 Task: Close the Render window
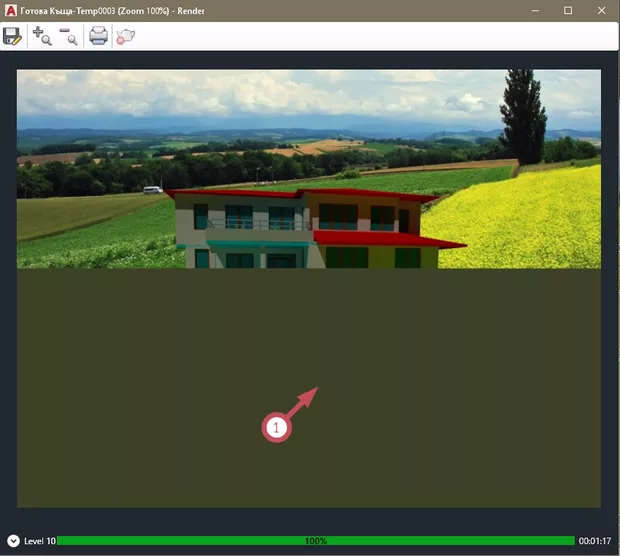pos(601,11)
